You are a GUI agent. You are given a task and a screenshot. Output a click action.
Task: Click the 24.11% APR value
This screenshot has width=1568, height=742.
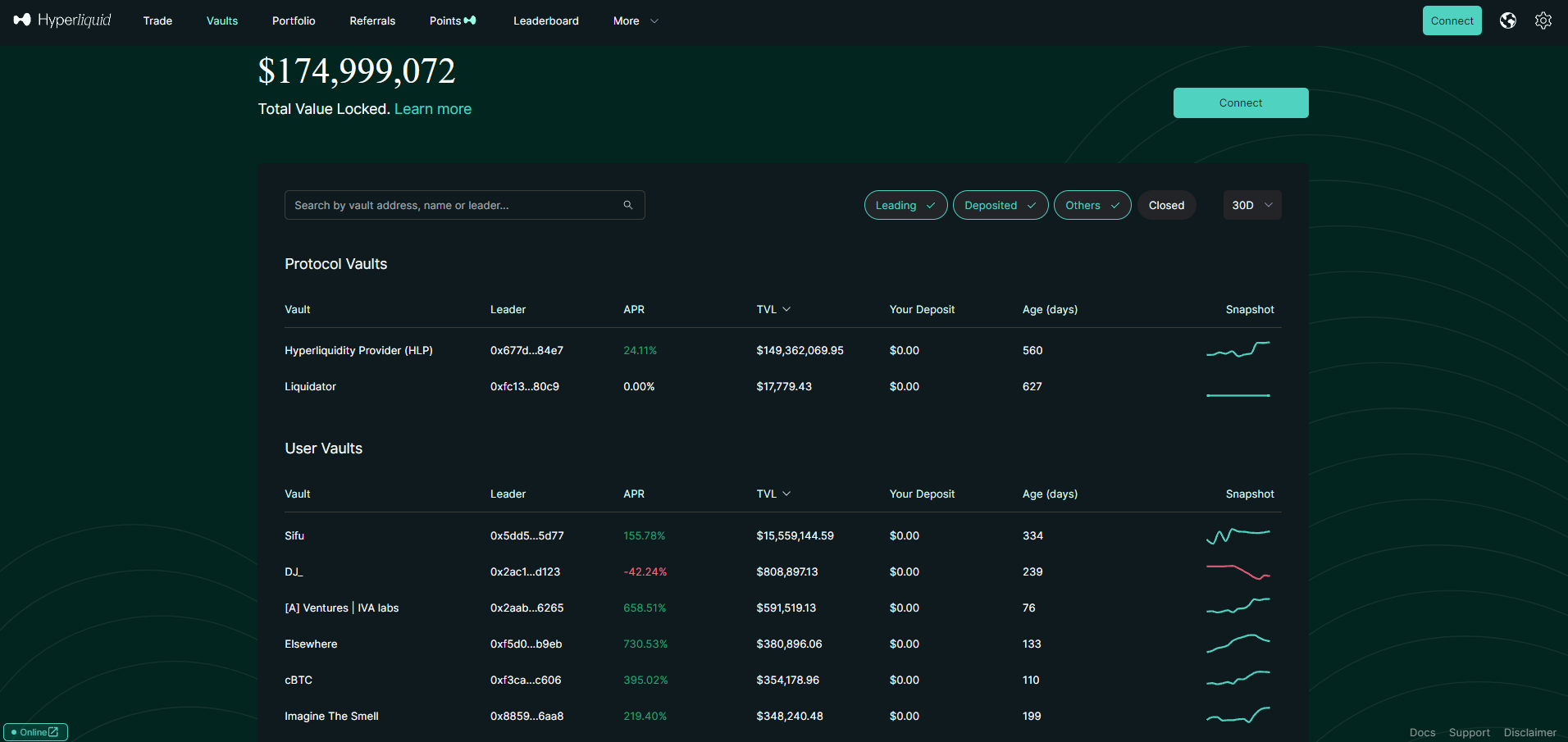point(640,350)
